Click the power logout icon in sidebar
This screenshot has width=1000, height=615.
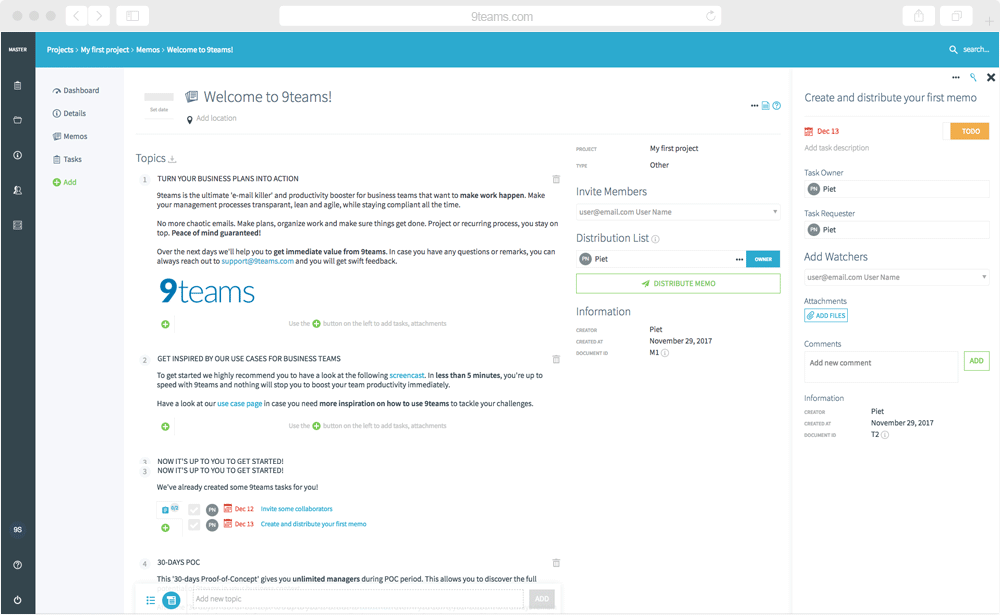18,600
